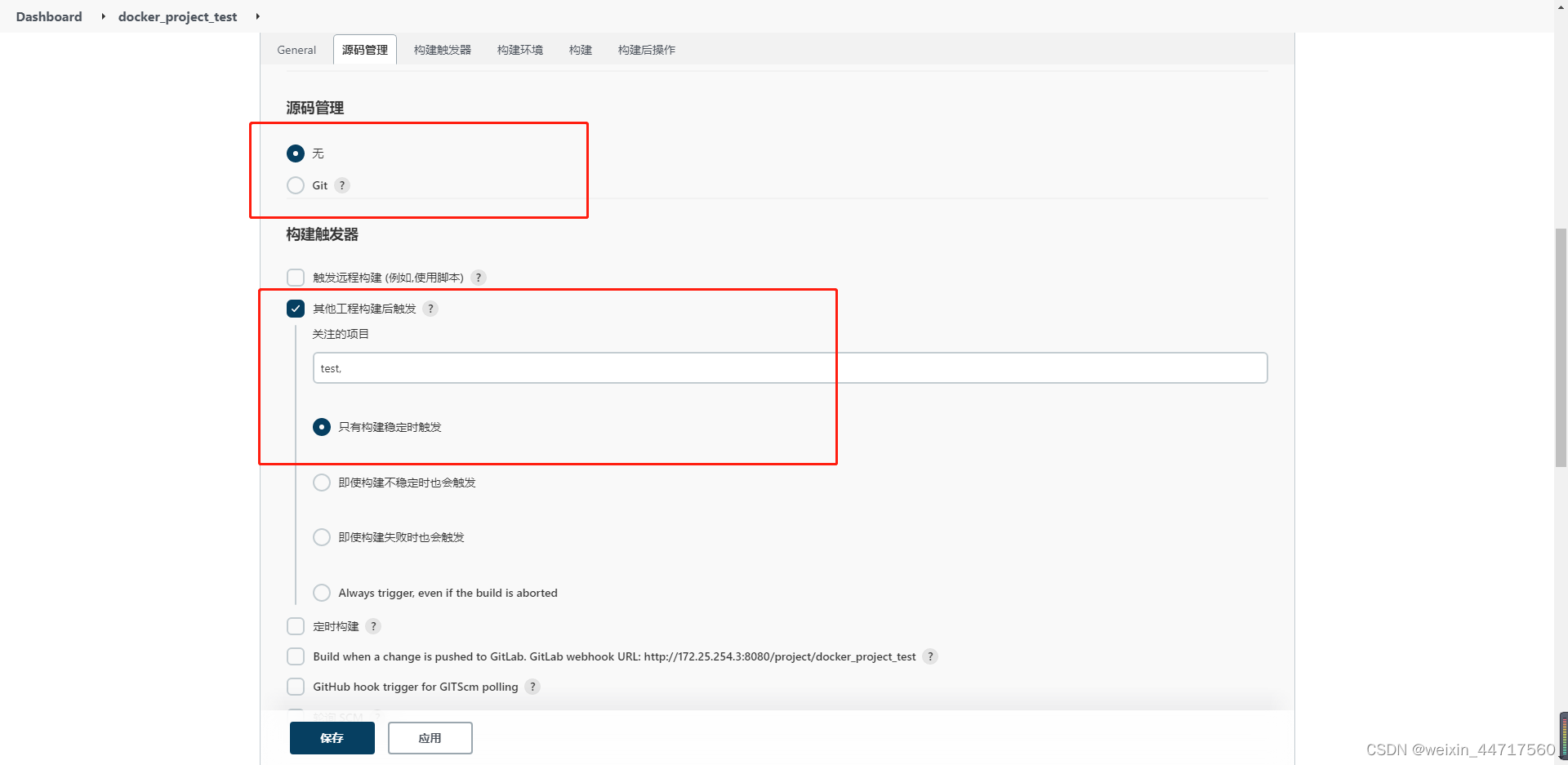Image resolution: width=1568 pixels, height=765 pixels.
Task: Choose 即使构建失败时也会触发 option
Action: tap(322, 537)
